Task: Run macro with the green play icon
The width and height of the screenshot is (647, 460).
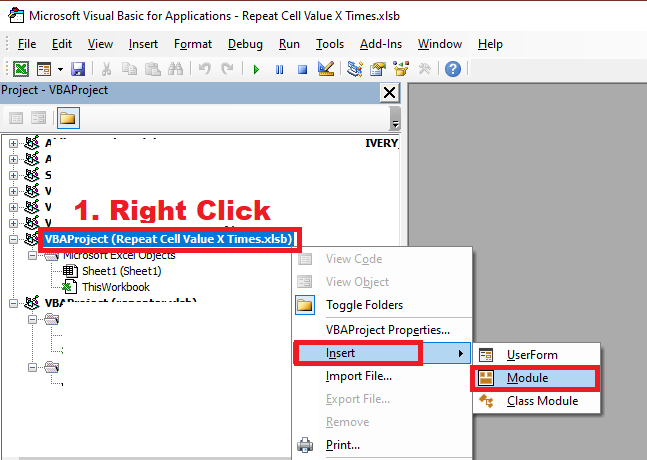Action: point(256,69)
